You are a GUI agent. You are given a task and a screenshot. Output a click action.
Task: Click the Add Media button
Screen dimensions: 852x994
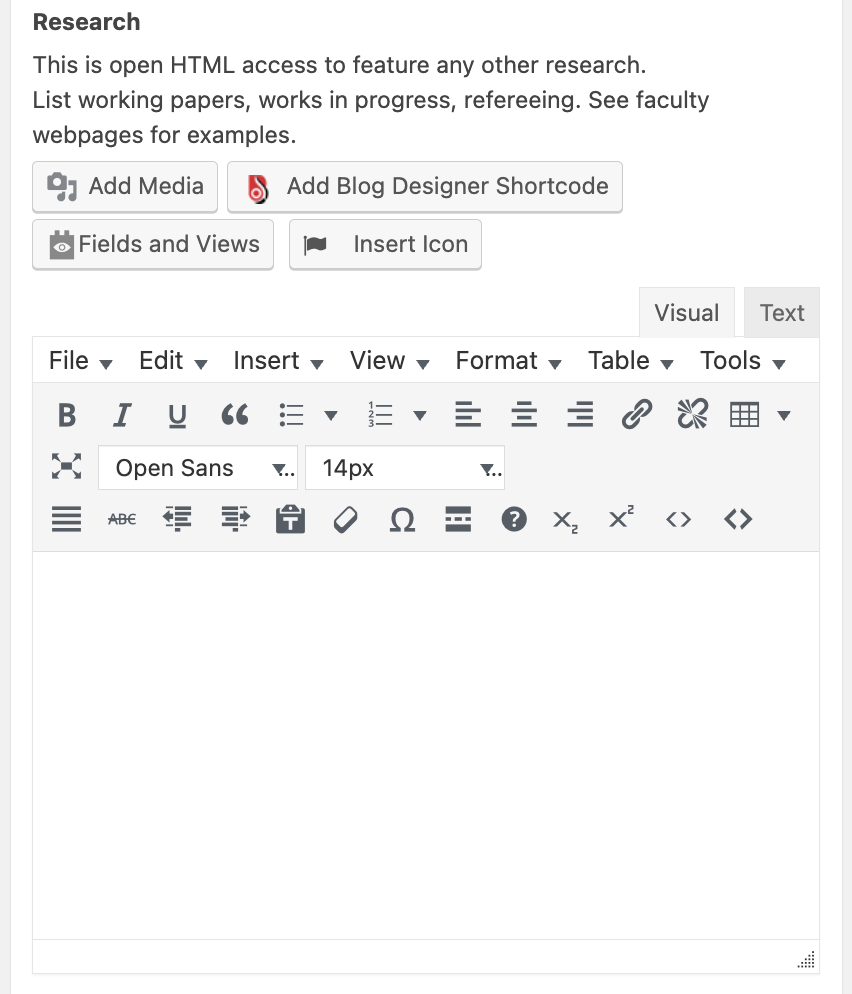click(x=125, y=186)
